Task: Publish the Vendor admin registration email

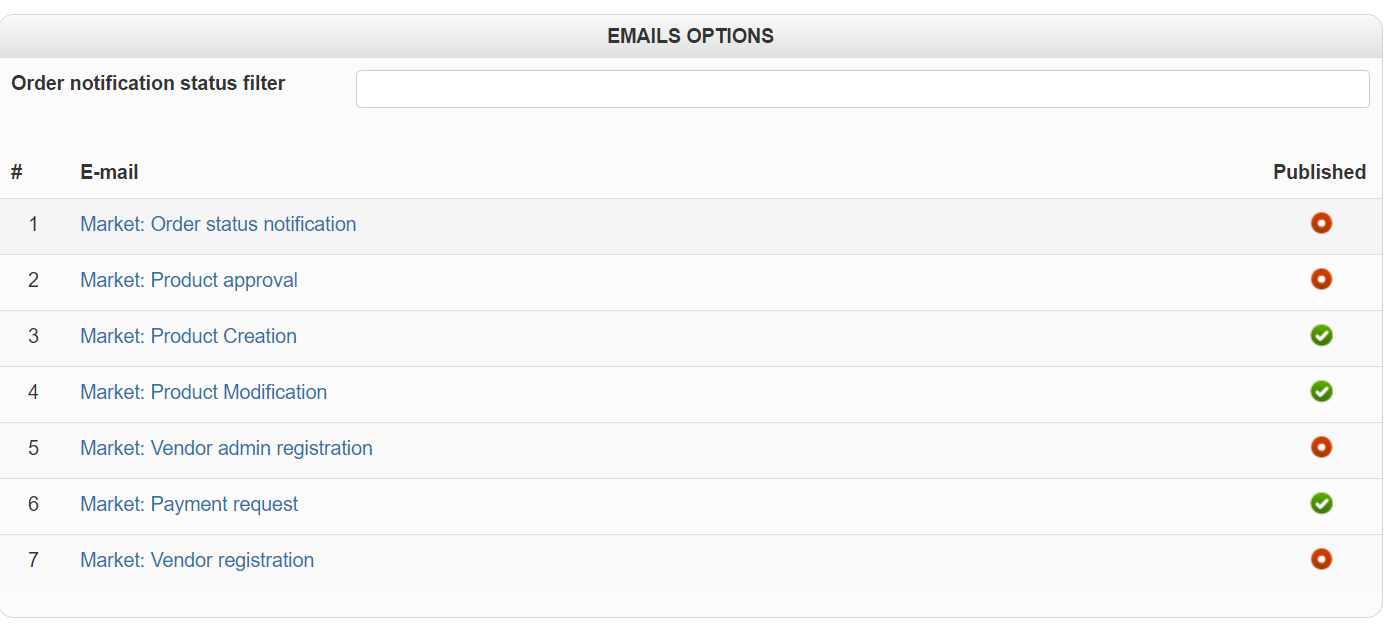Action: tap(1321, 447)
